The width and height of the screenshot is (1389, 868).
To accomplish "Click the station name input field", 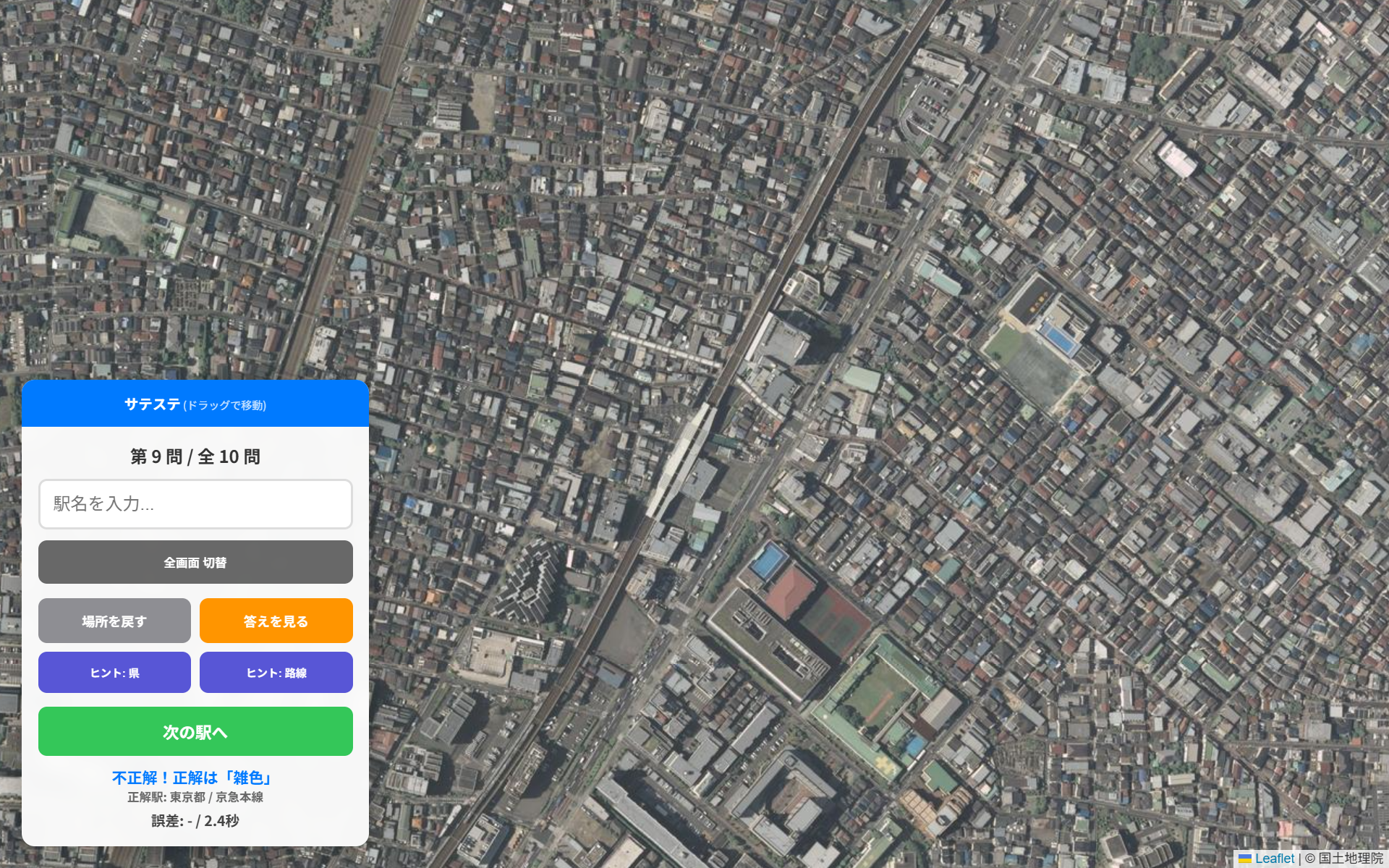I will (x=195, y=504).
